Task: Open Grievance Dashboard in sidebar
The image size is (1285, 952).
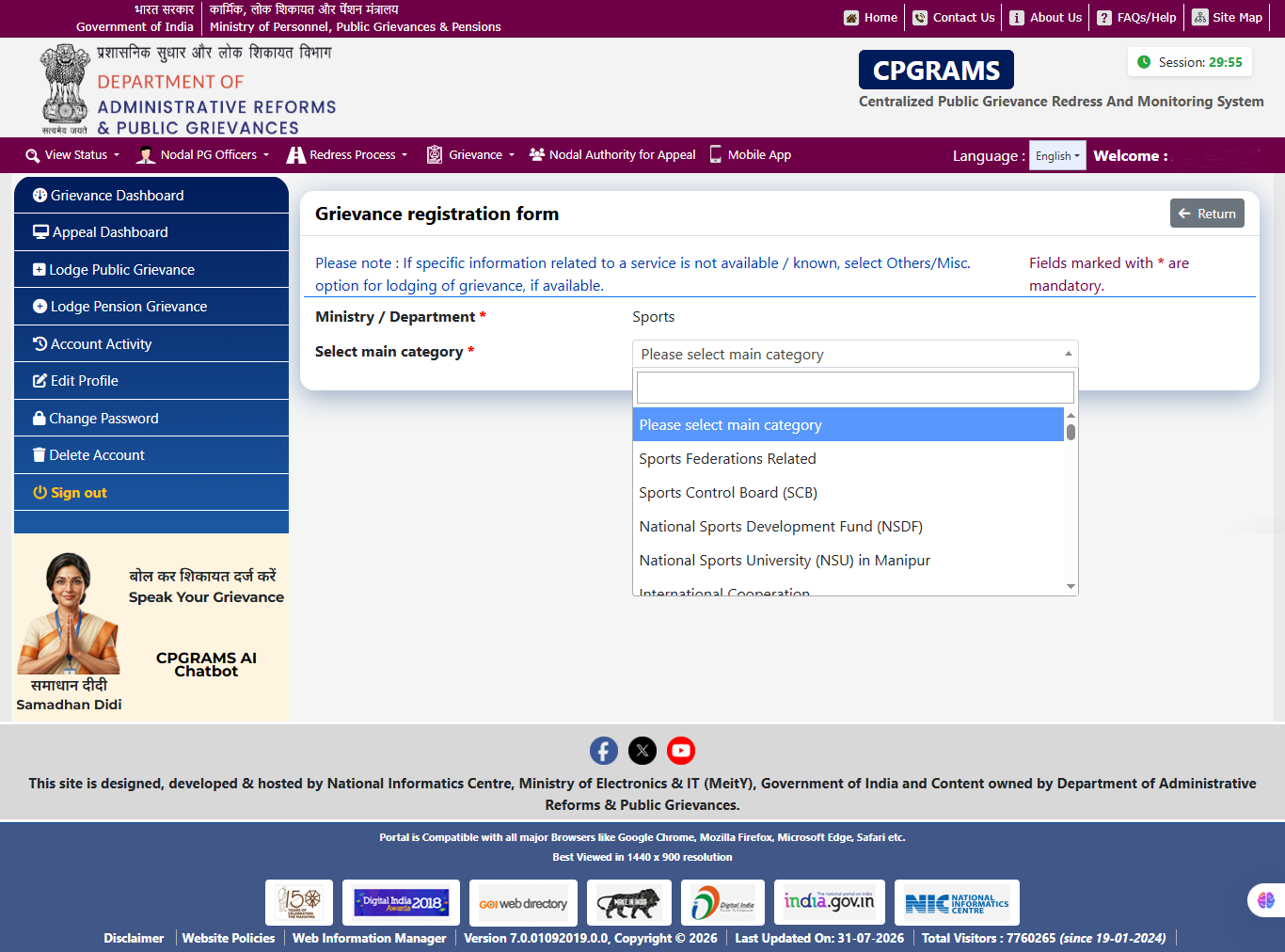Action: pos(151,196)
